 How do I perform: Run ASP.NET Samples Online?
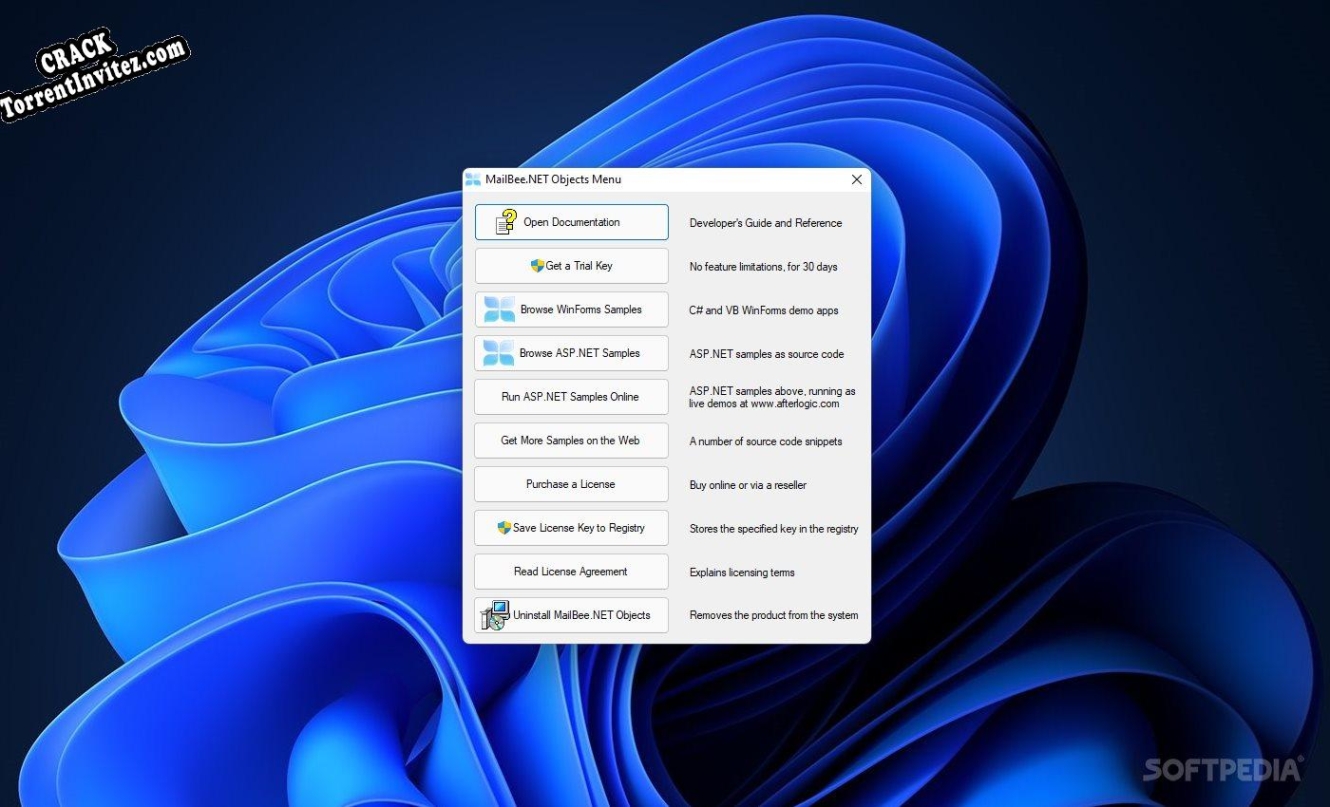[x=571, y=396]
